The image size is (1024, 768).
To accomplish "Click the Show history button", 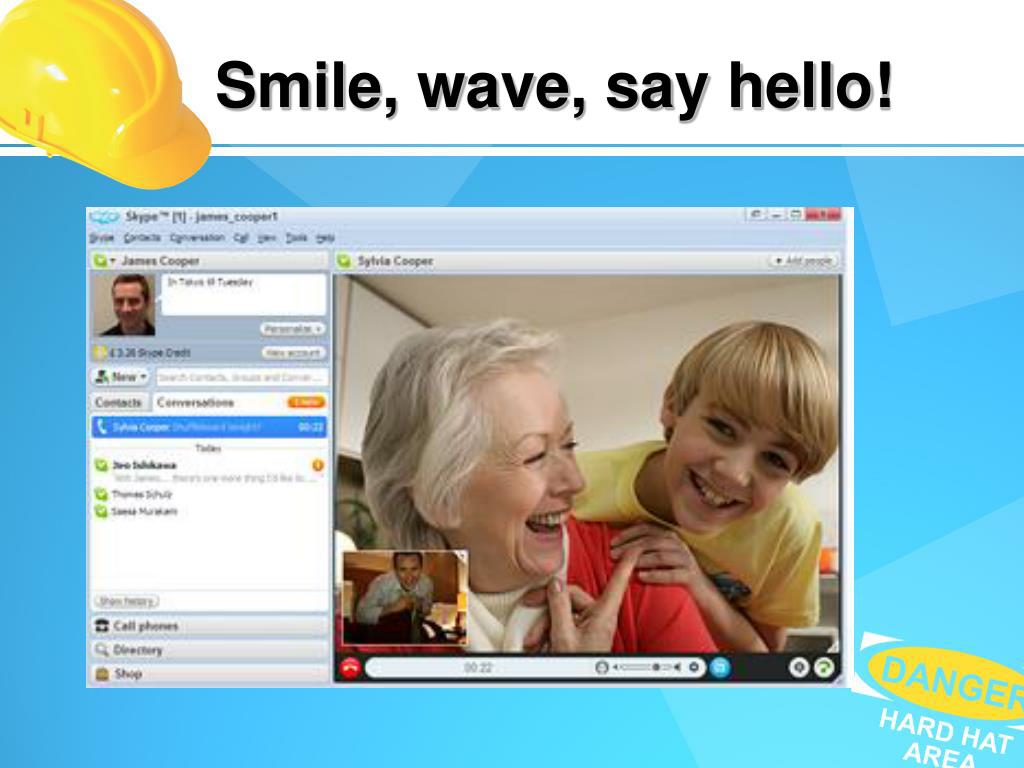I will pos(126,601).
